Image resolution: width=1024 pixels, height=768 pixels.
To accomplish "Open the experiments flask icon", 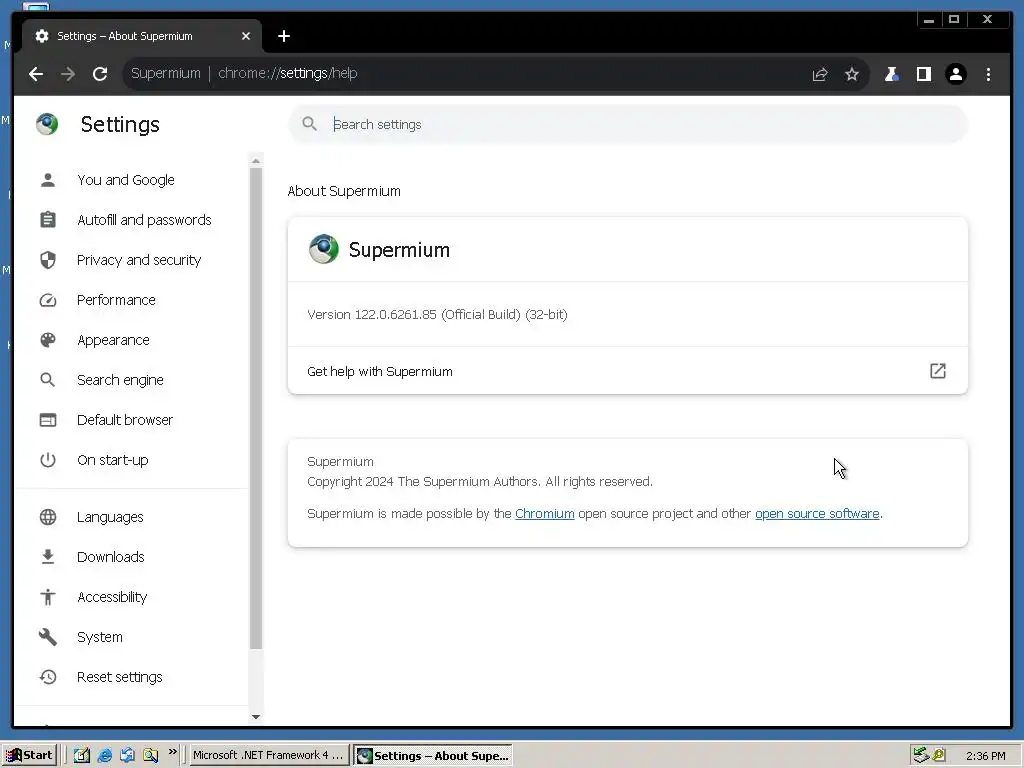I will pyautogui.click(x=891, y=74).
